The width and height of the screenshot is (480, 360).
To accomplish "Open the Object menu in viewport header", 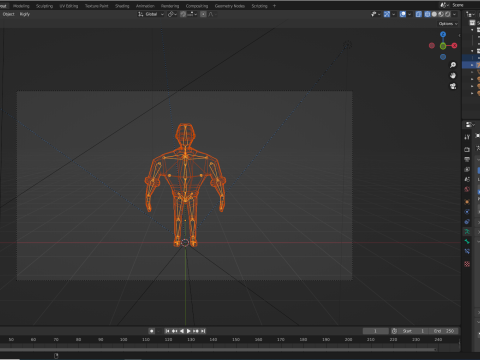I will click(9, 14).
